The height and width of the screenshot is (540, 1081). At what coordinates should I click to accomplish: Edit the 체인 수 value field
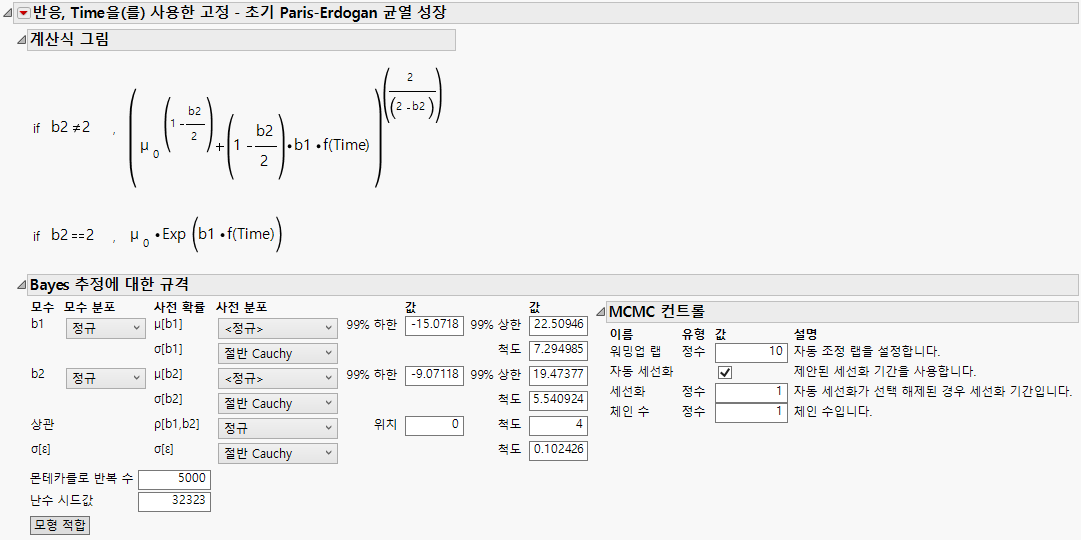[751, 412]
